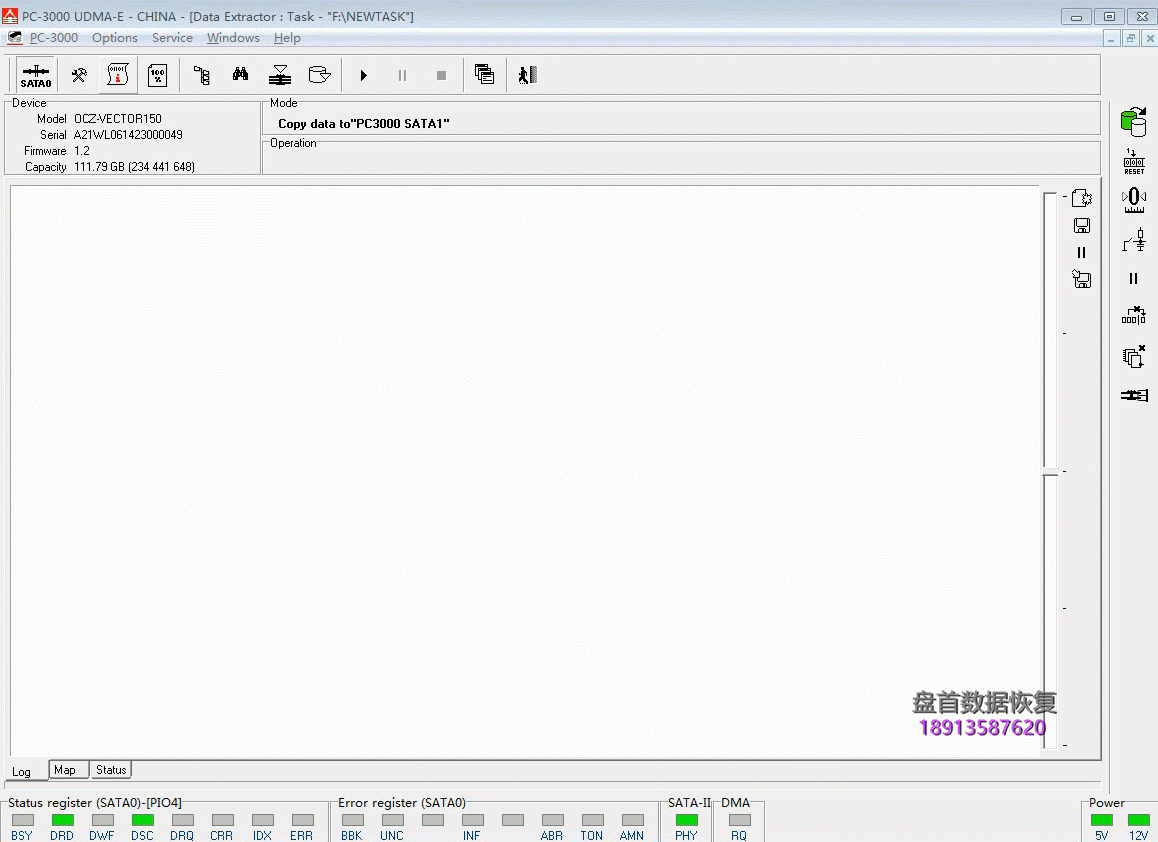Screen dimensions: 1158x842
Task: Click the binoculars search icon
Action: click(x=240, y=75)
